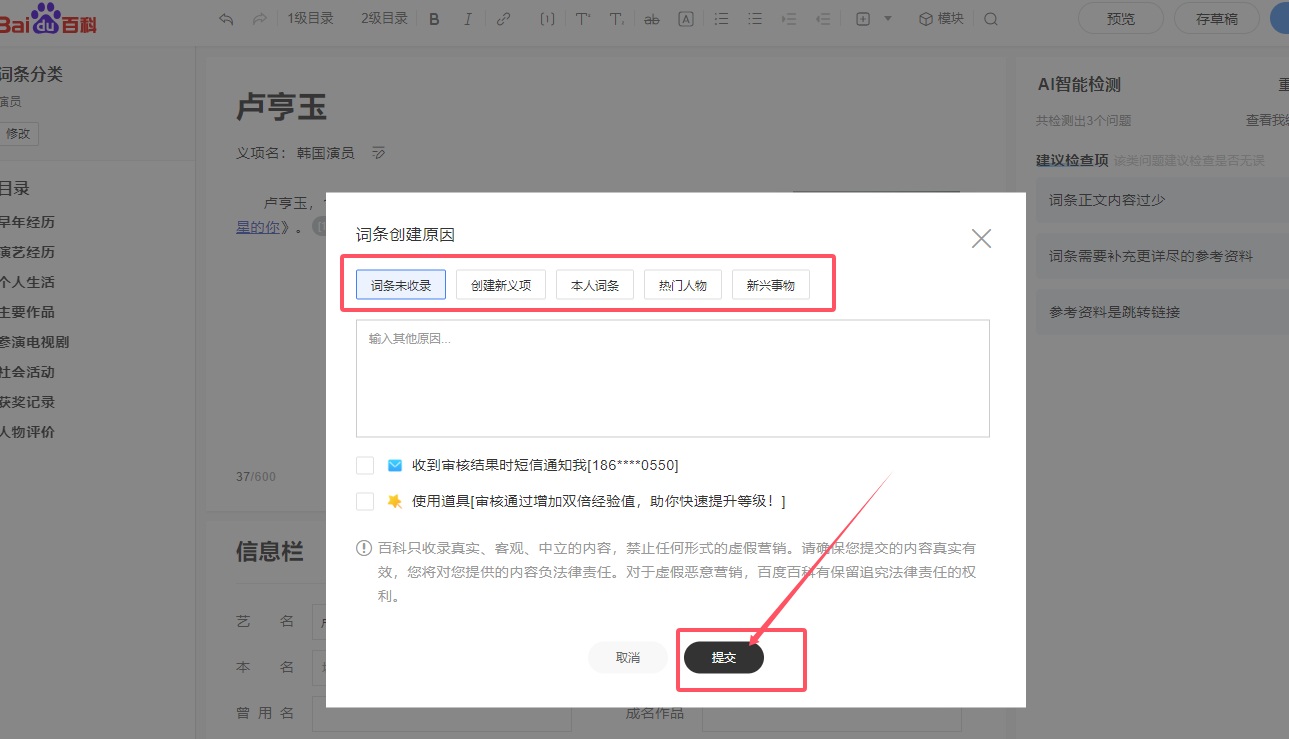Click the 卢亨玉 entry title
1289x739 pixels.
[282, 107]
